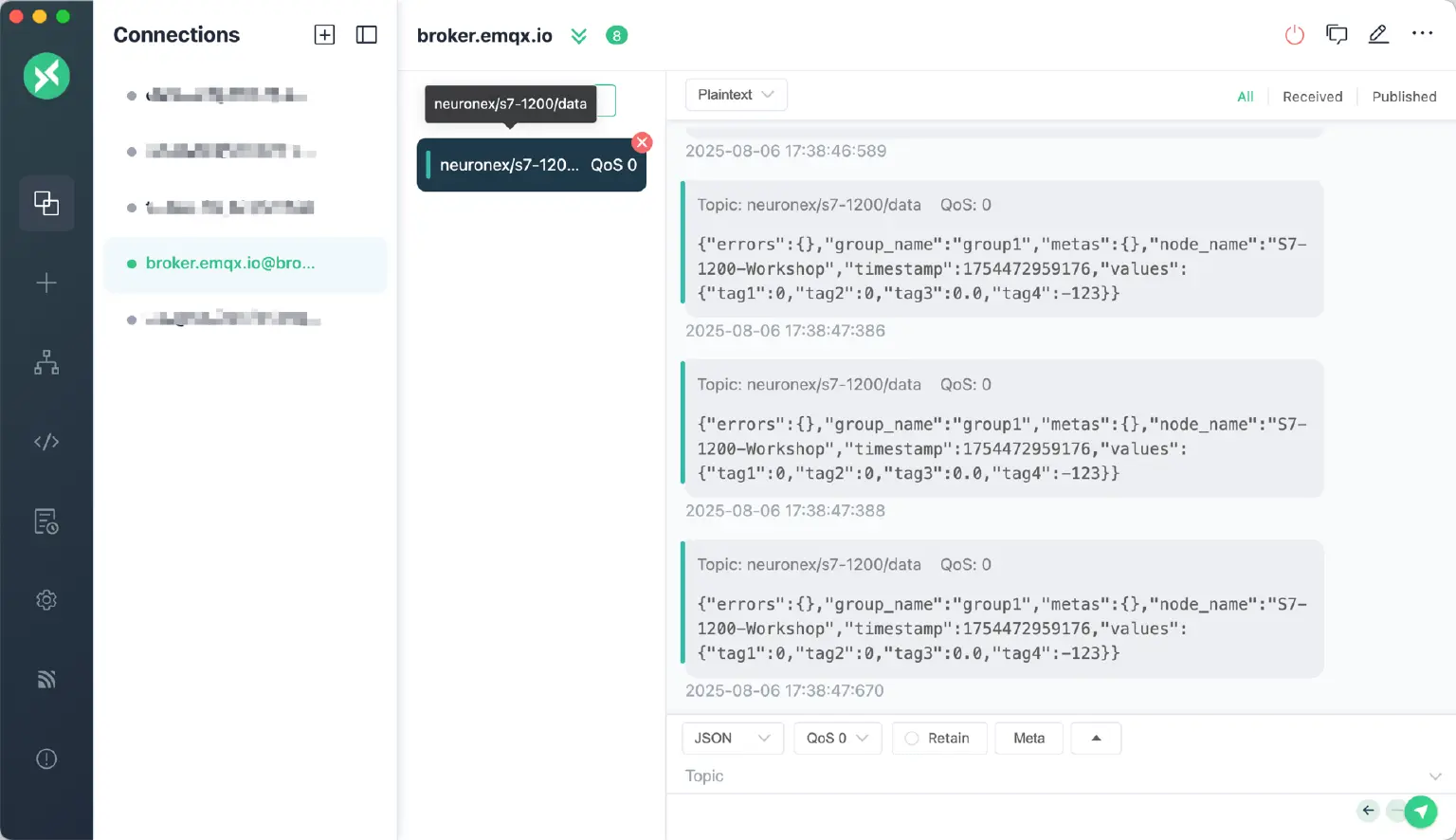Click the edit connection pencil icon

[x=1378, y=35]
